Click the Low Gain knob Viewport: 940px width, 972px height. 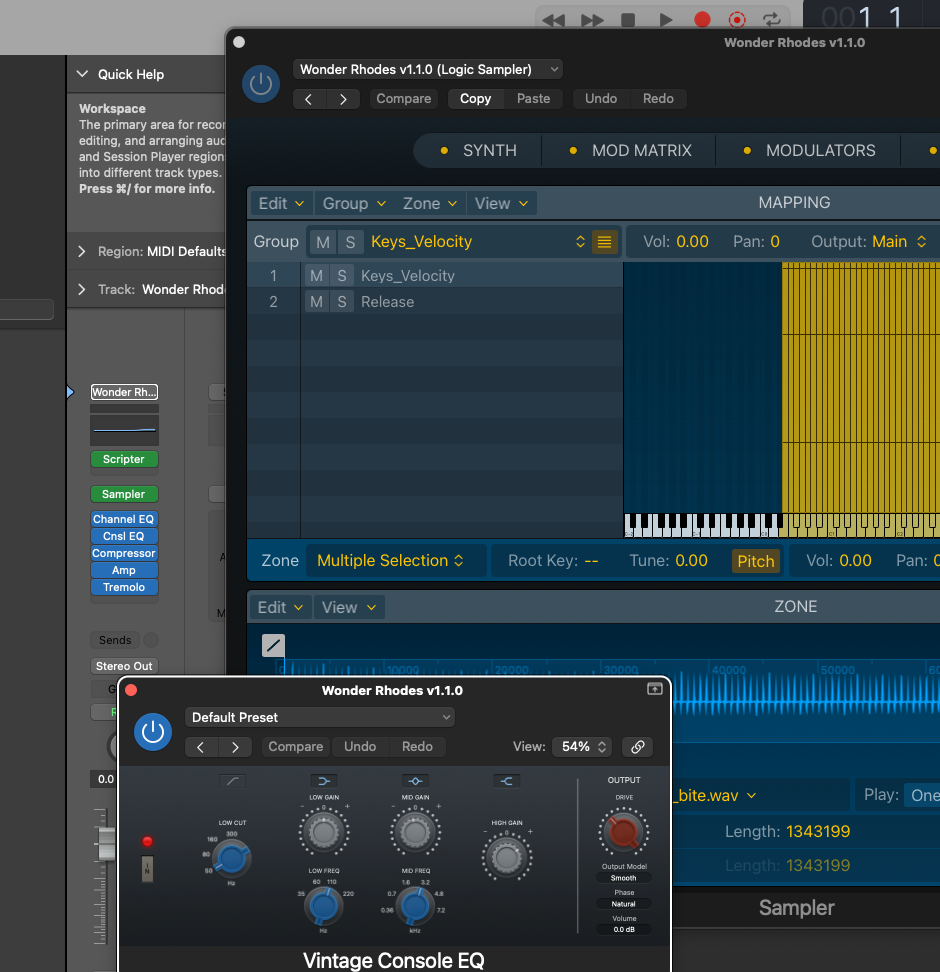tap(324, 833)
